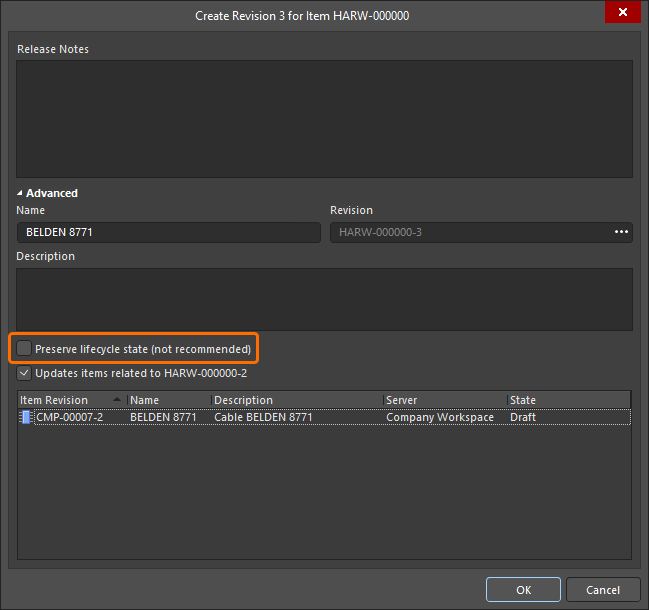Sort table by the State column header
Image resolution: width=649 pixels, height=610 pixels.
point(569,400)
